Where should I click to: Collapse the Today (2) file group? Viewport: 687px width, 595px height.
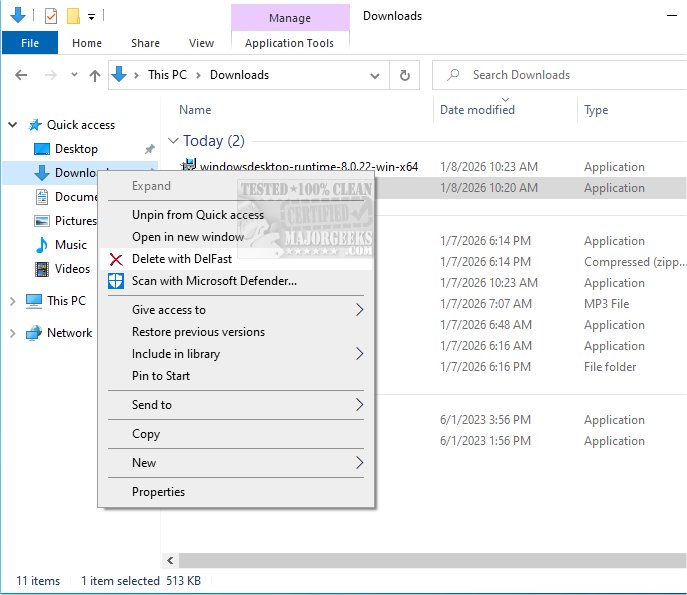pos(174,141)
